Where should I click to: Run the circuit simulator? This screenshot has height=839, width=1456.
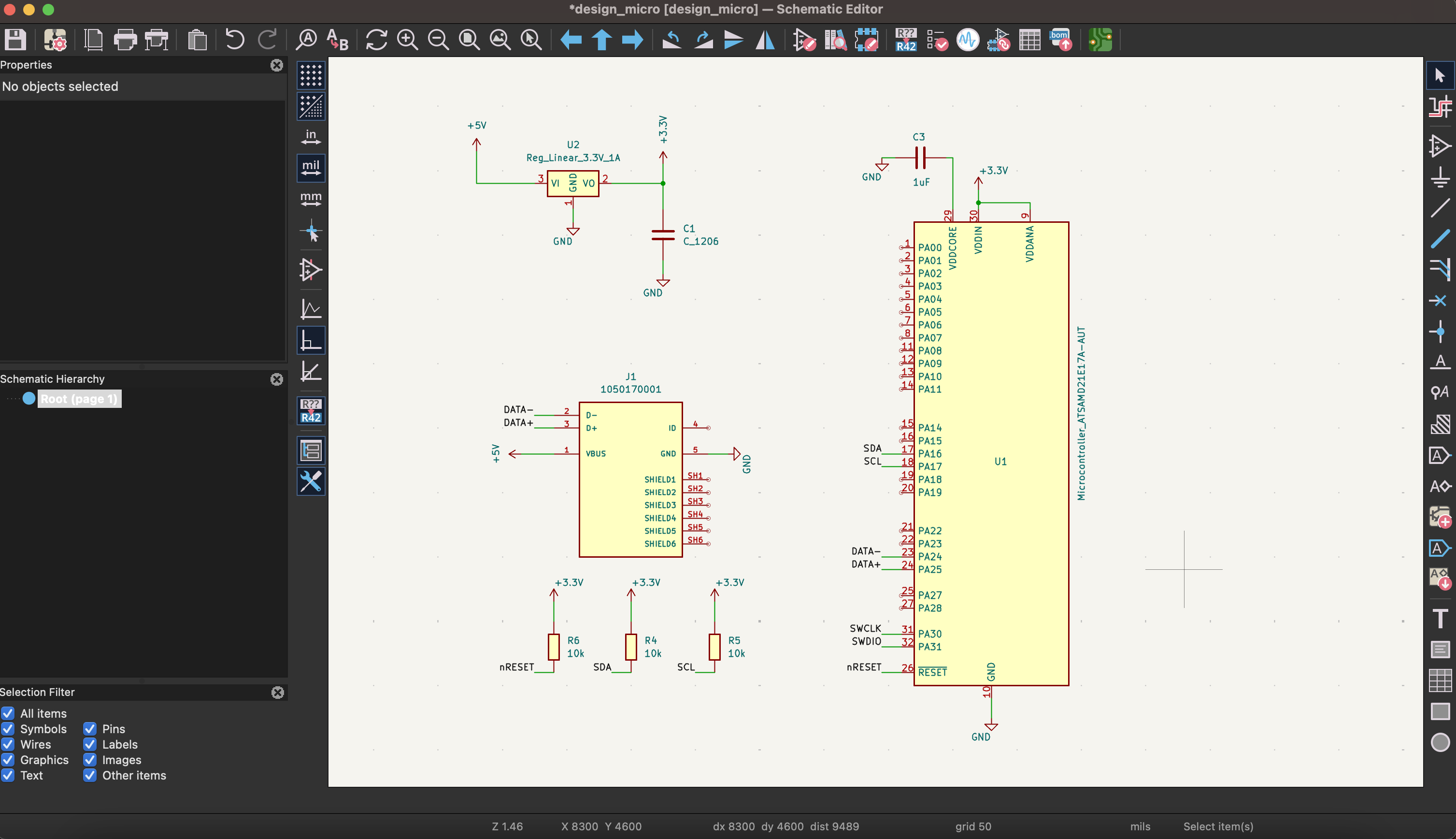tap(968, 39)
